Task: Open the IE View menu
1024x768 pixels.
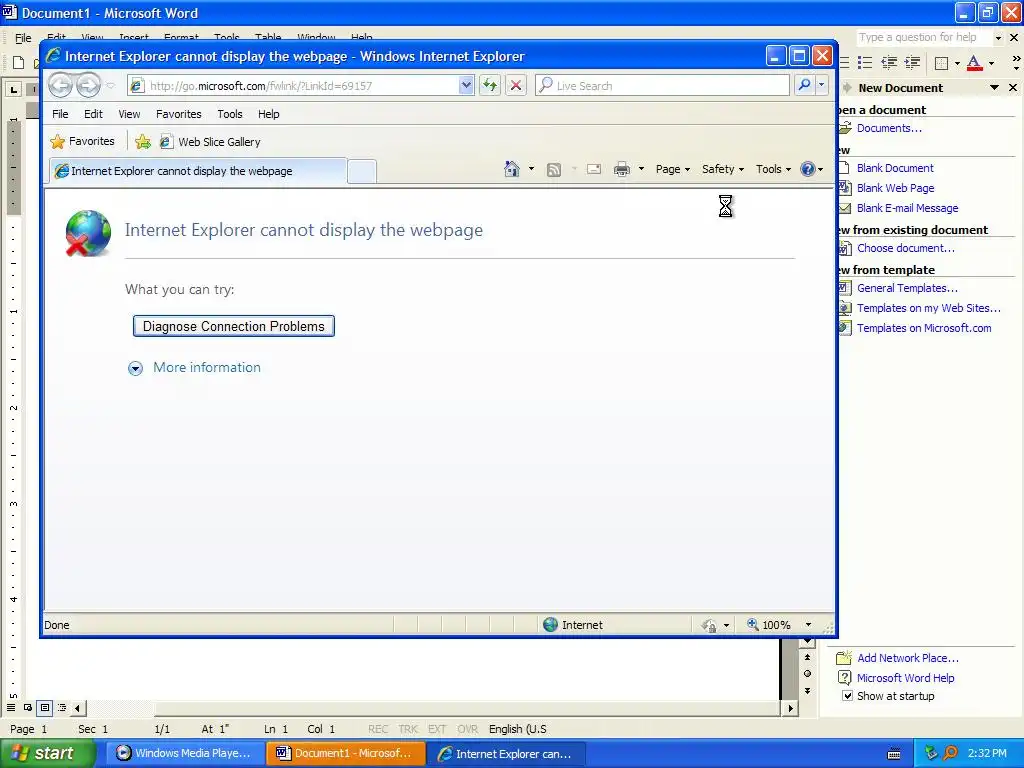Action: [129, 114]
